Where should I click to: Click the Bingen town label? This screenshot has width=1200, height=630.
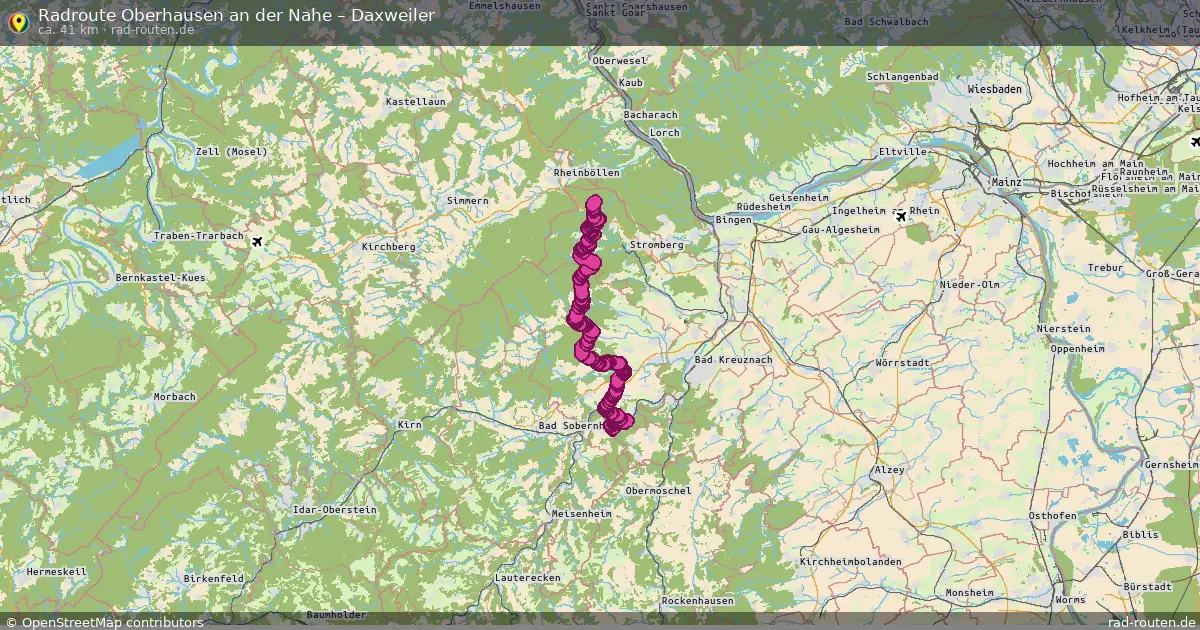tap(735, 220)
